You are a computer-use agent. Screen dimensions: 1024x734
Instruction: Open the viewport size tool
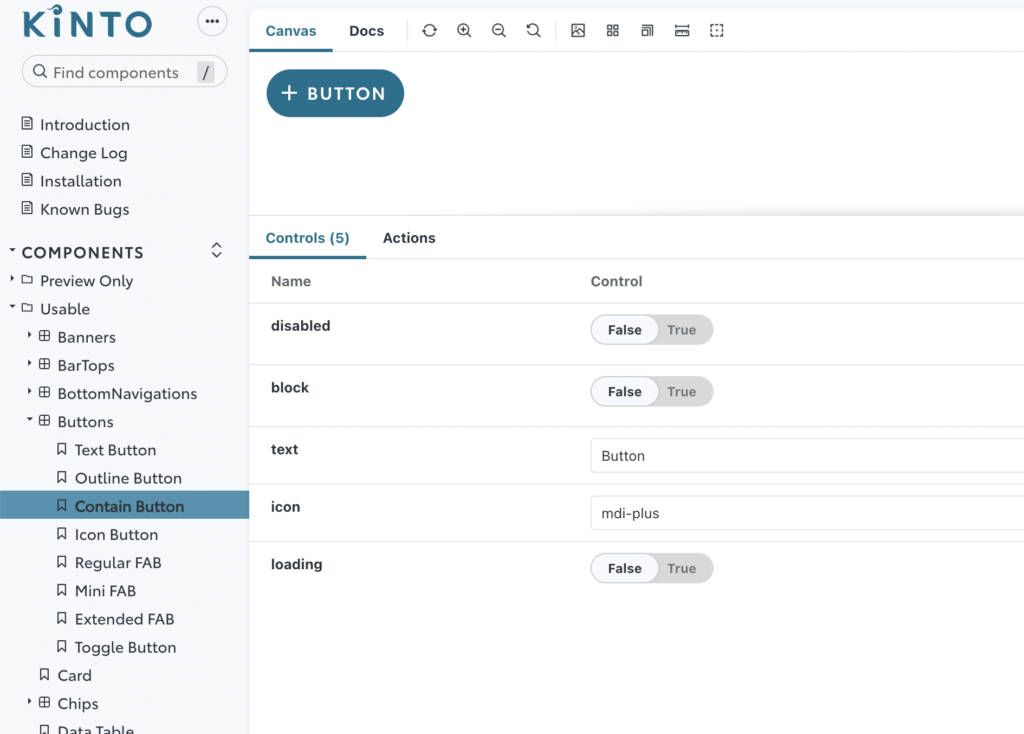coord(647,31)
